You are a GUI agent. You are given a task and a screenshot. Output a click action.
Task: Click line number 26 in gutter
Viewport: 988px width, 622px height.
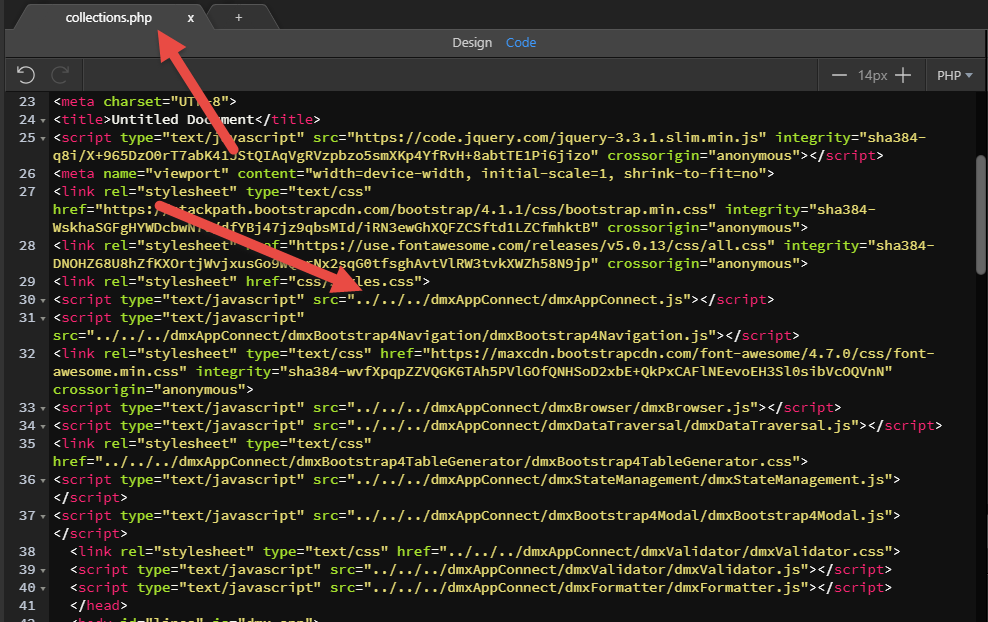pos(27,173)
